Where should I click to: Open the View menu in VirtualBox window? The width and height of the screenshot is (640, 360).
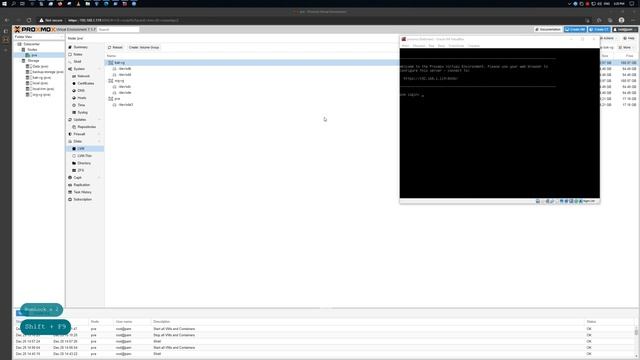[x=431, y=46]
